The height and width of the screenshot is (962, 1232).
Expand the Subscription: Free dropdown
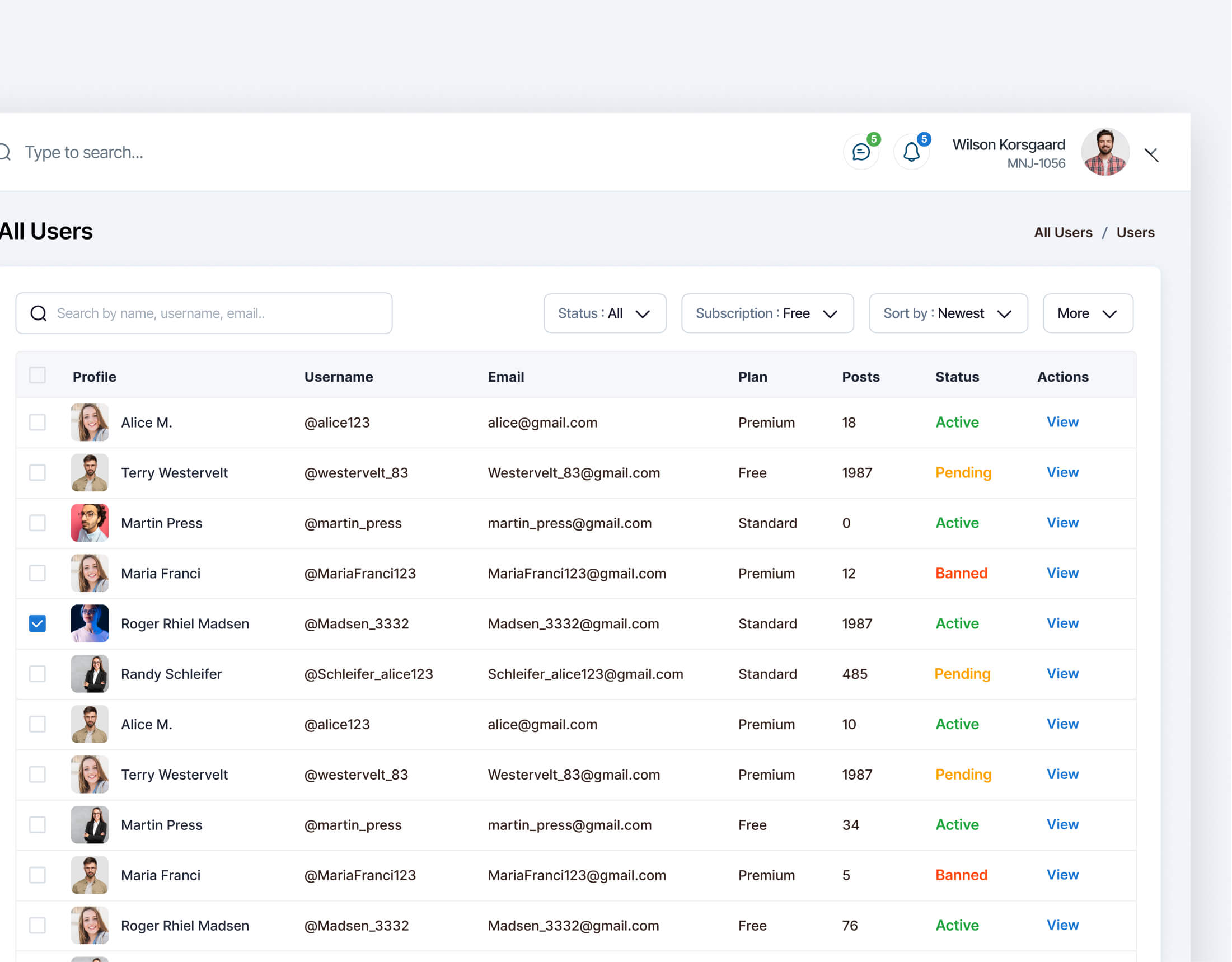(767, 313)
